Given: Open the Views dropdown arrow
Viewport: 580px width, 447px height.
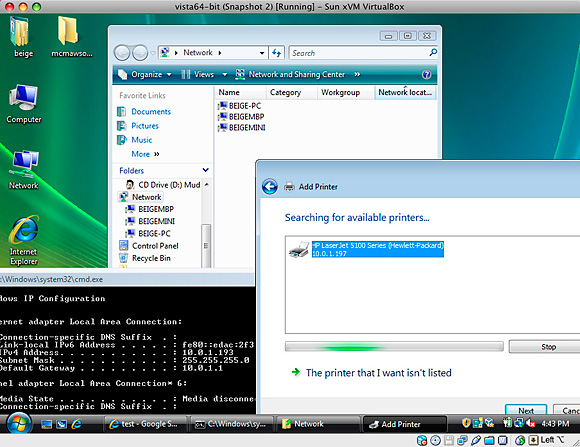Looking at the screenshot, I should (x=225, y=74).
